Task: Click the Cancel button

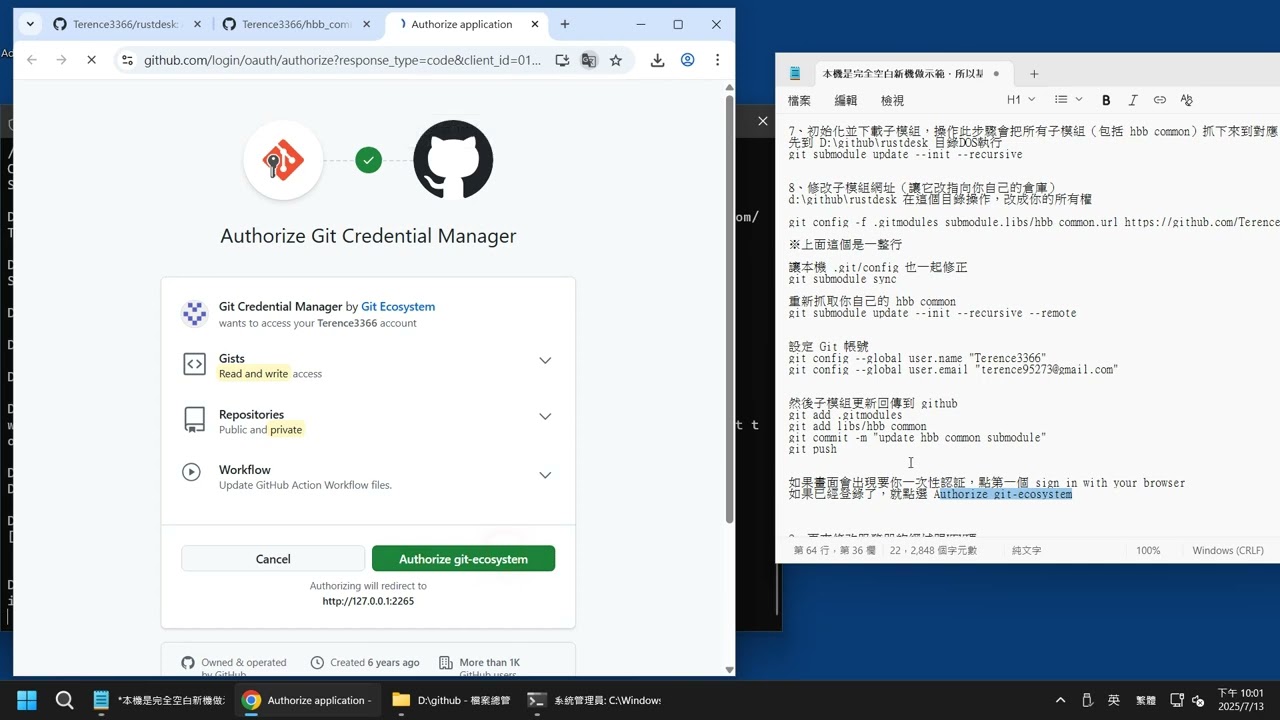Action: 273,559
